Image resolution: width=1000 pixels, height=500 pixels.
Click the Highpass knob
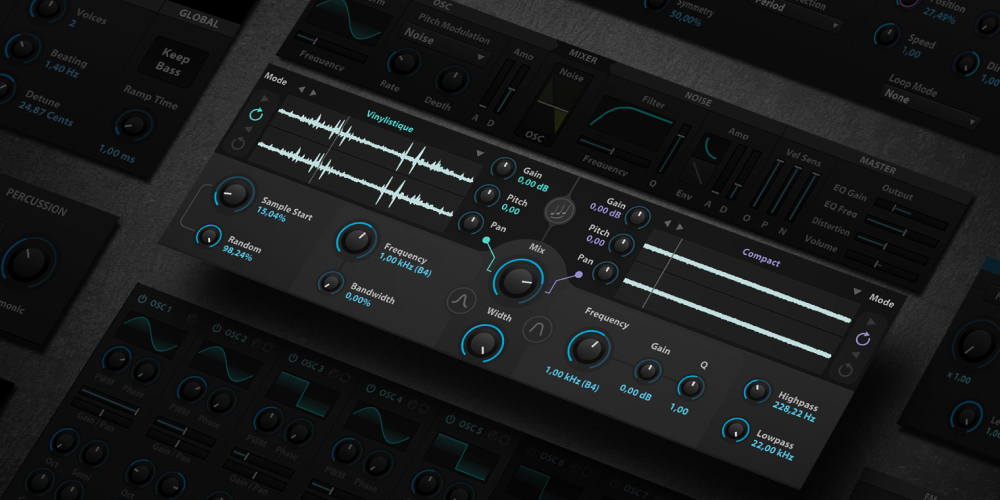(x=757, y=390)
